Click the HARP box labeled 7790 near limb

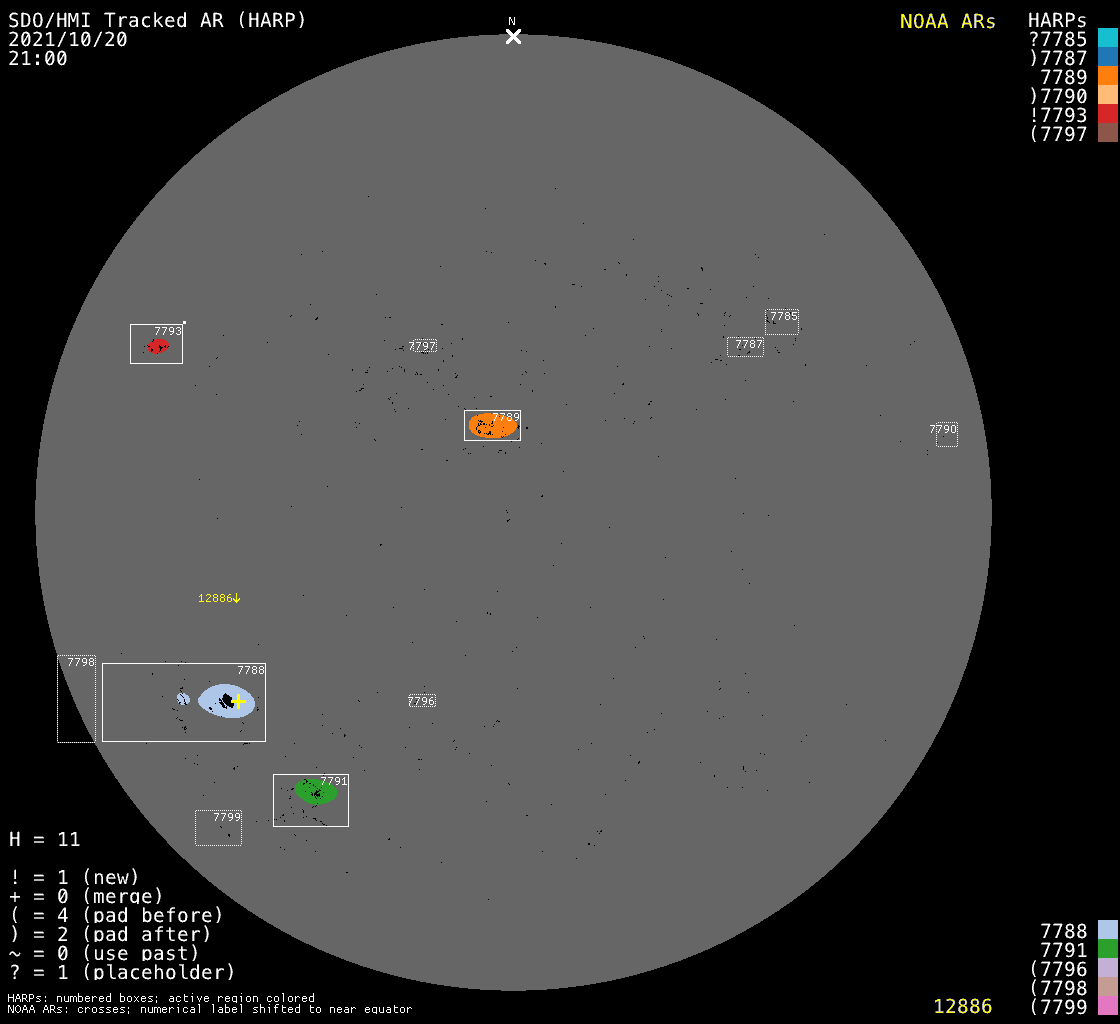[946, 434]
